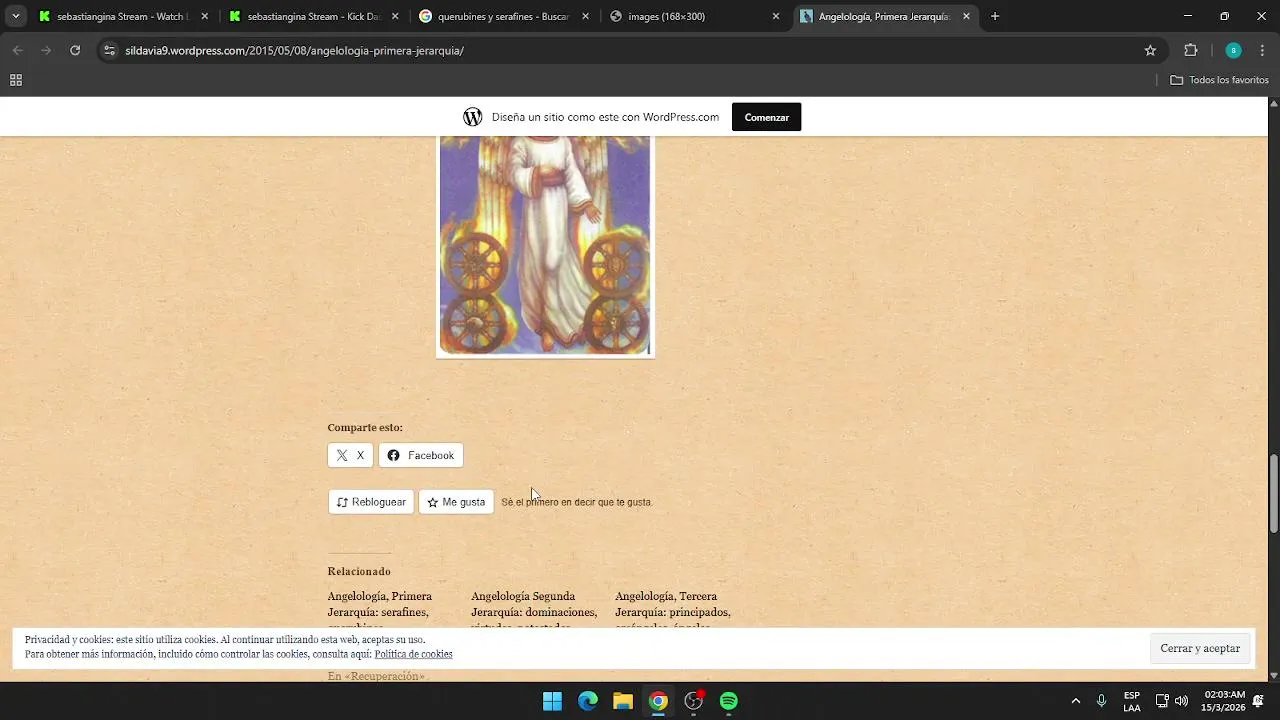
Task: Close the Angelología, Primera Jerarquía tab
Action: click(x=966, y=16)
